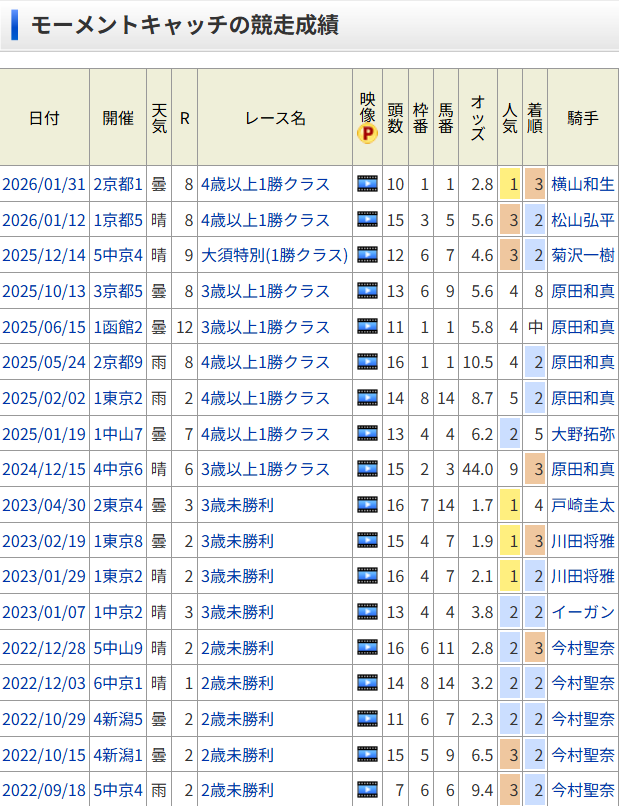
Task: Open jockey 菊沢一樹 link
Action: [x=583, y=255]
